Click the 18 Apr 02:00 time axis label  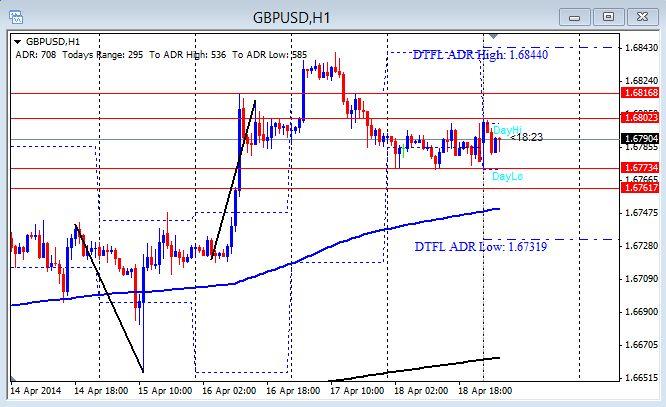click(421, 390)
